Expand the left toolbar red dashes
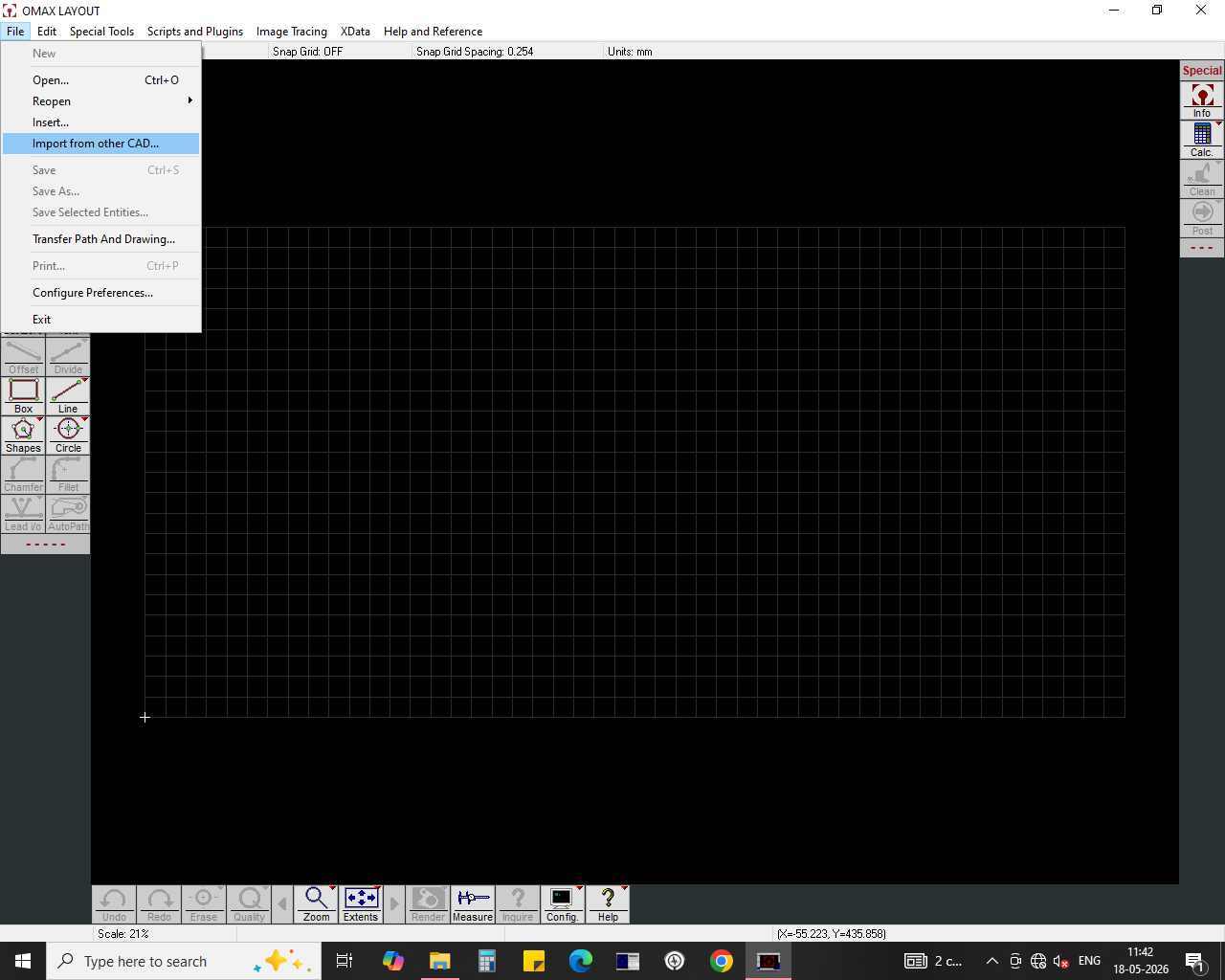This screenshot has width=1225, height=980. [x=45, y=545]
